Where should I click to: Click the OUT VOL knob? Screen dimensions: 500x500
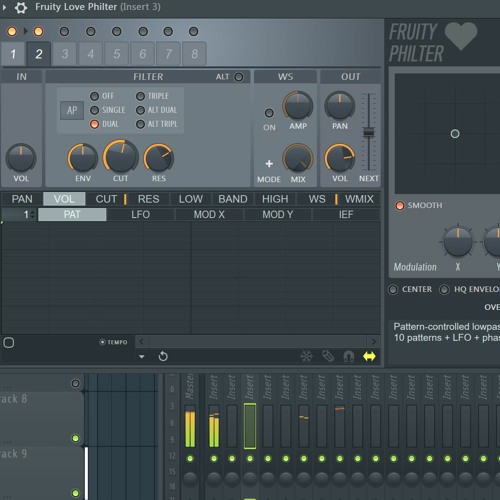(x=340, y=158)
